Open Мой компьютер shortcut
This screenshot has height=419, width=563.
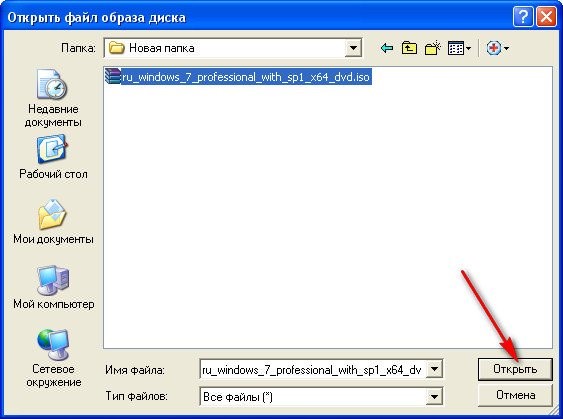click(53, 287)
